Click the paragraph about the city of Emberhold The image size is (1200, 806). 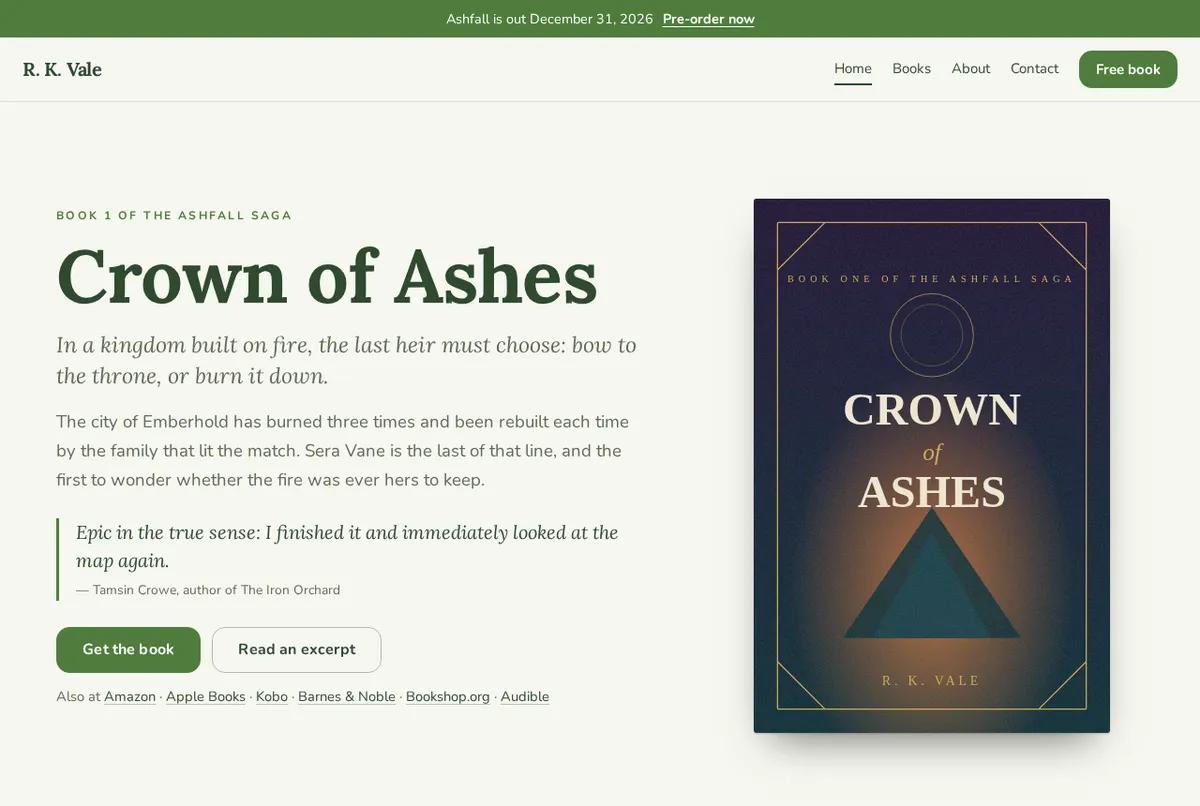343,451
